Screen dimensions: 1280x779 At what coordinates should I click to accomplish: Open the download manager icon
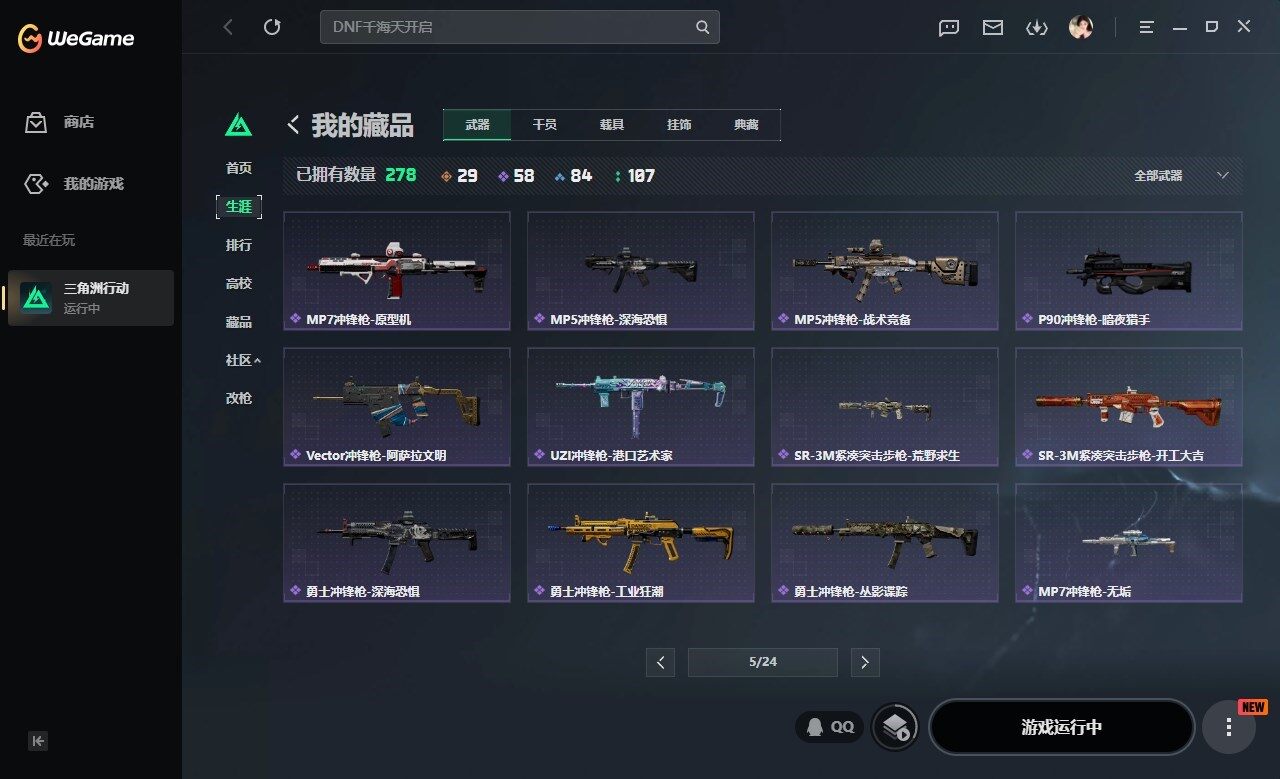(x=1036, y=27)
